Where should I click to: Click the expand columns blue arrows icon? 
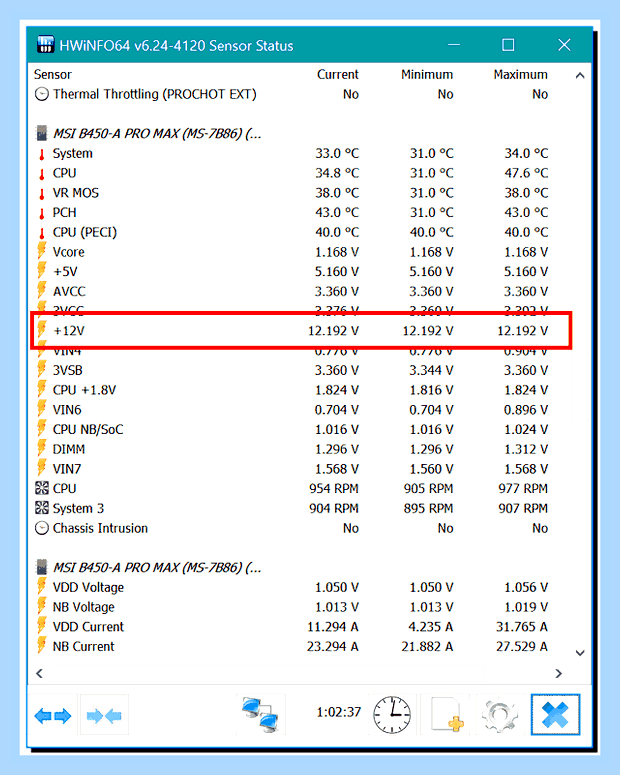(x=53, y=715)
